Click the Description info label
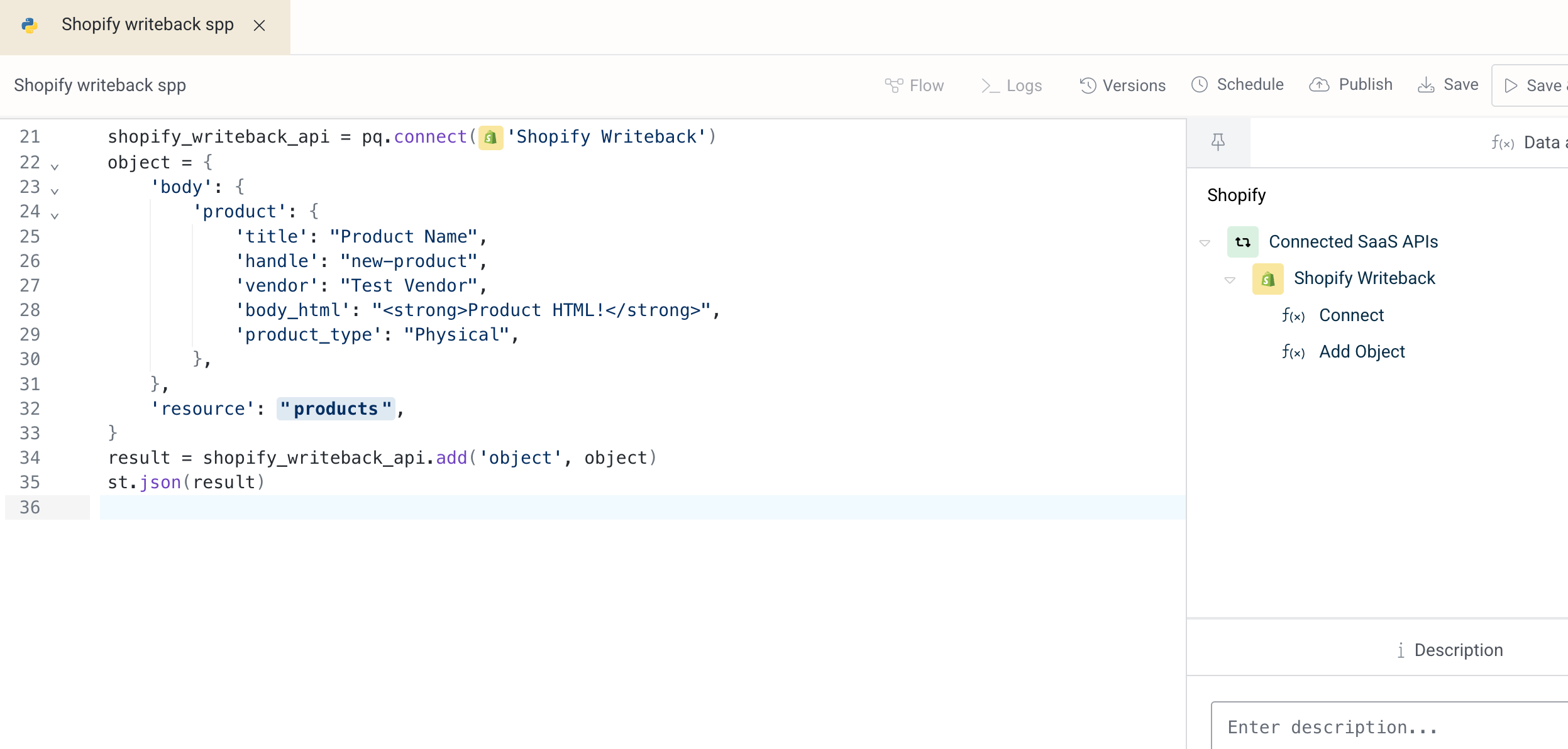The width and height of the screenshot is (1568, 749). tap(1450, 650)
